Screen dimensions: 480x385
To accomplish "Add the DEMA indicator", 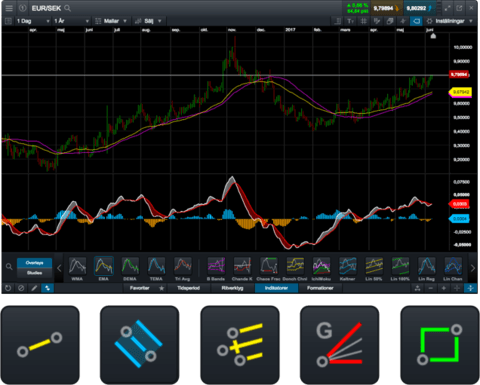I will click(x=130, y=269).
